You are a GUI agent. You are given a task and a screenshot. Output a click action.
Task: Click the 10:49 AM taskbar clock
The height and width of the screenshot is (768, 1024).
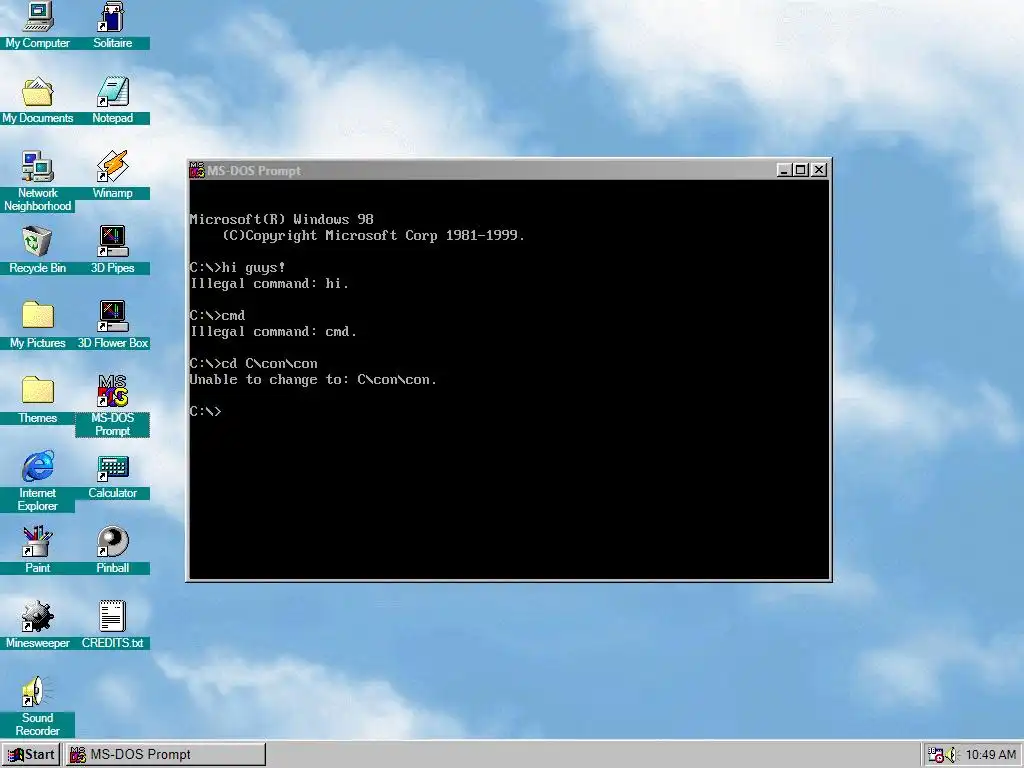pyautogui.click(x=991, y=755)
